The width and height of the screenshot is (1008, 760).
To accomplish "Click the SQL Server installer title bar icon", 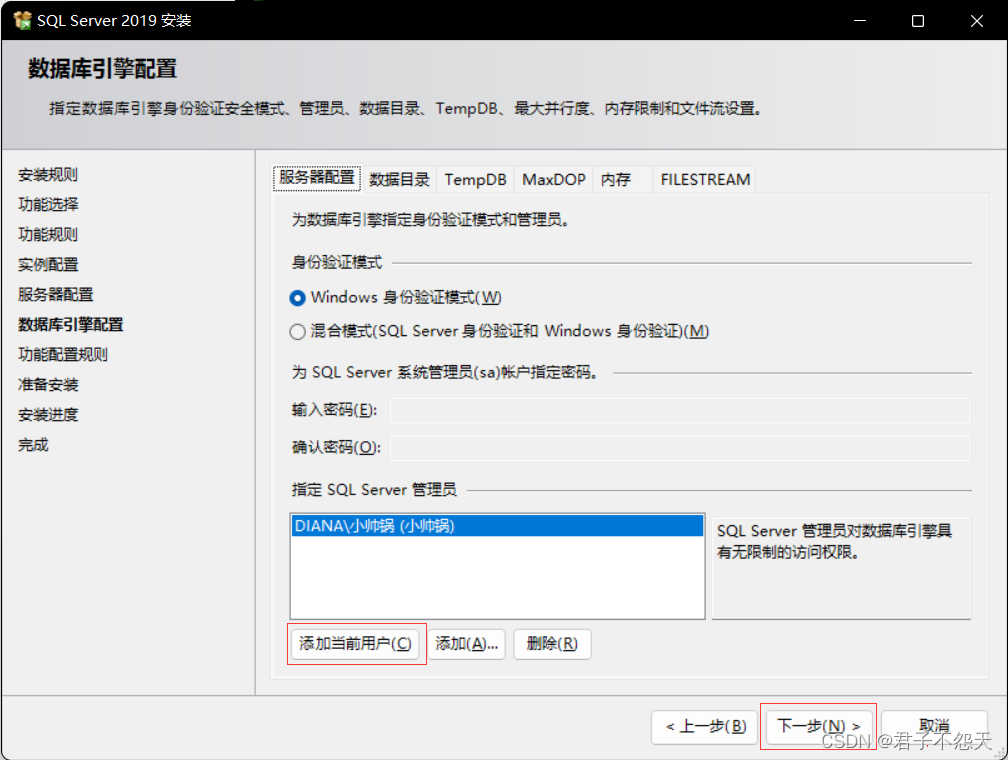I will tap(22, 20).
